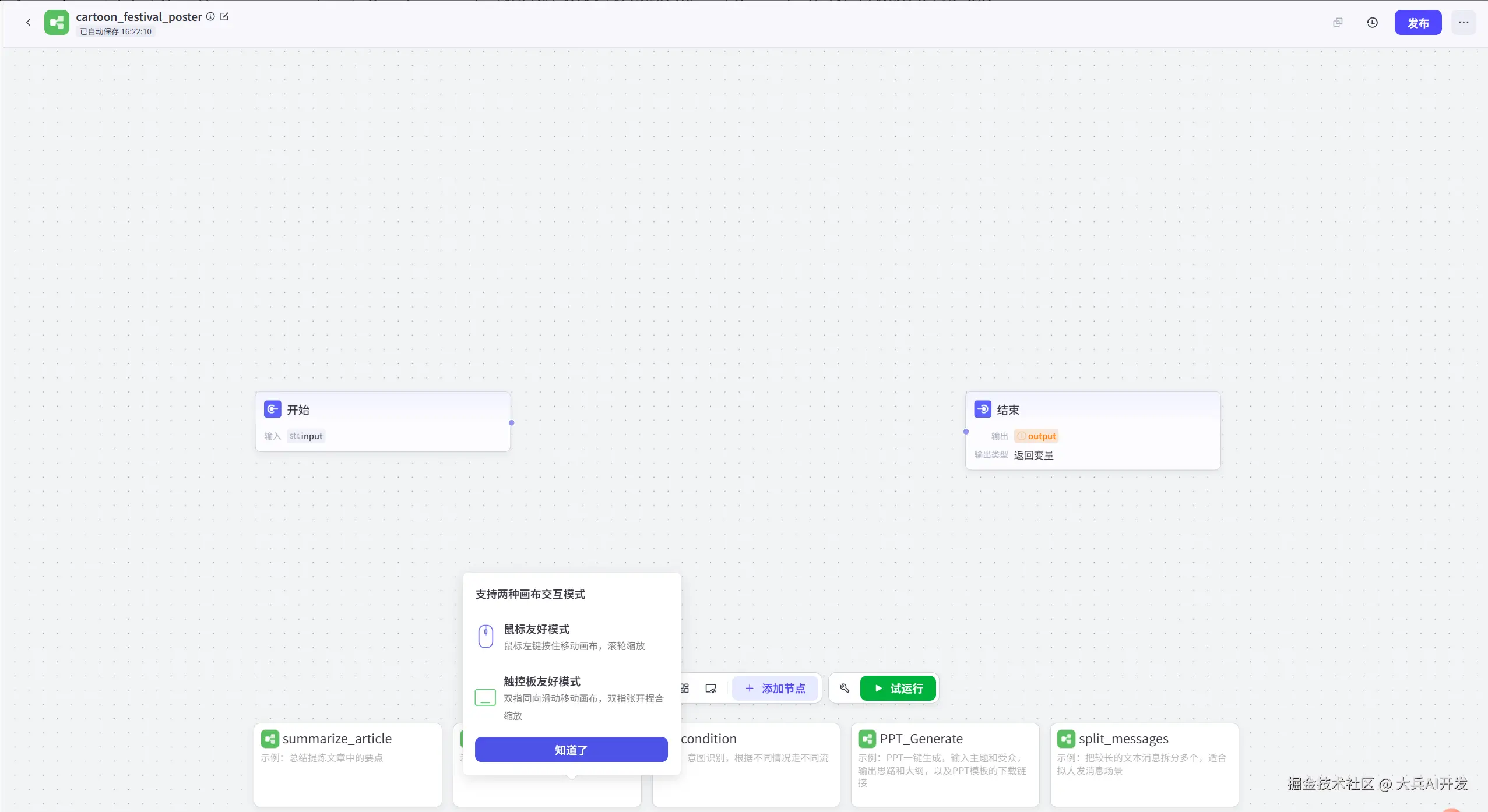Open the version history clock icon
The height and width of the screenshot is (812, 1488).
(x=1372, y=23)
